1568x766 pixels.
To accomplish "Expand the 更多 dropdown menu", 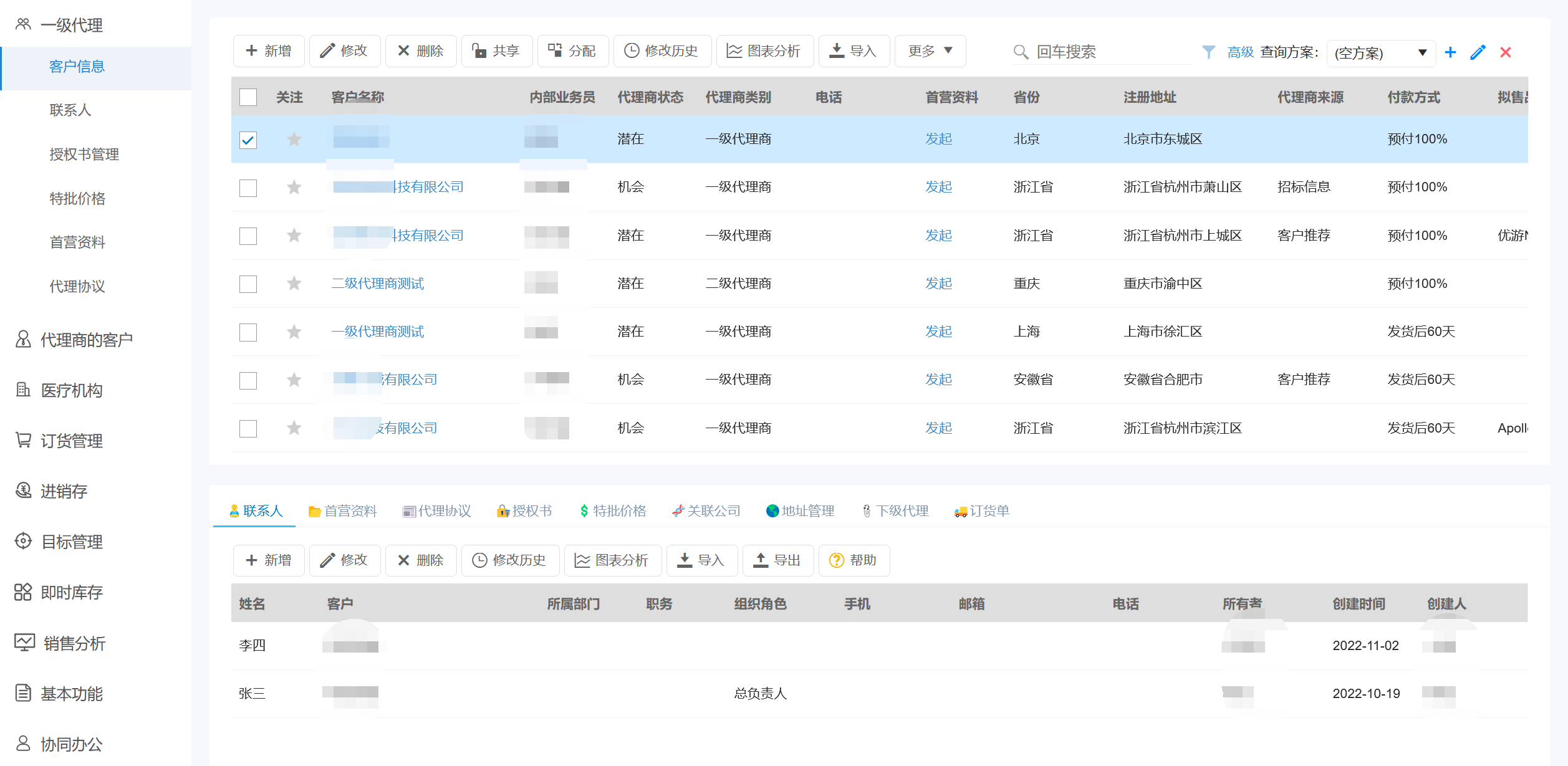I will pos(930,51).
